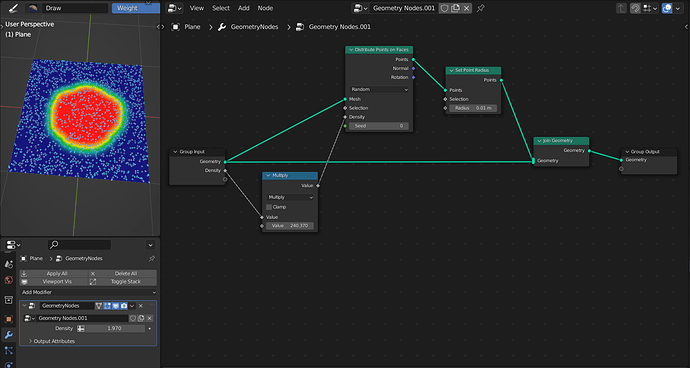Image resolution: width=690 pixels, height=368 pixels.
Task: Open the Add menu in node editor
Action: point(243,8)
